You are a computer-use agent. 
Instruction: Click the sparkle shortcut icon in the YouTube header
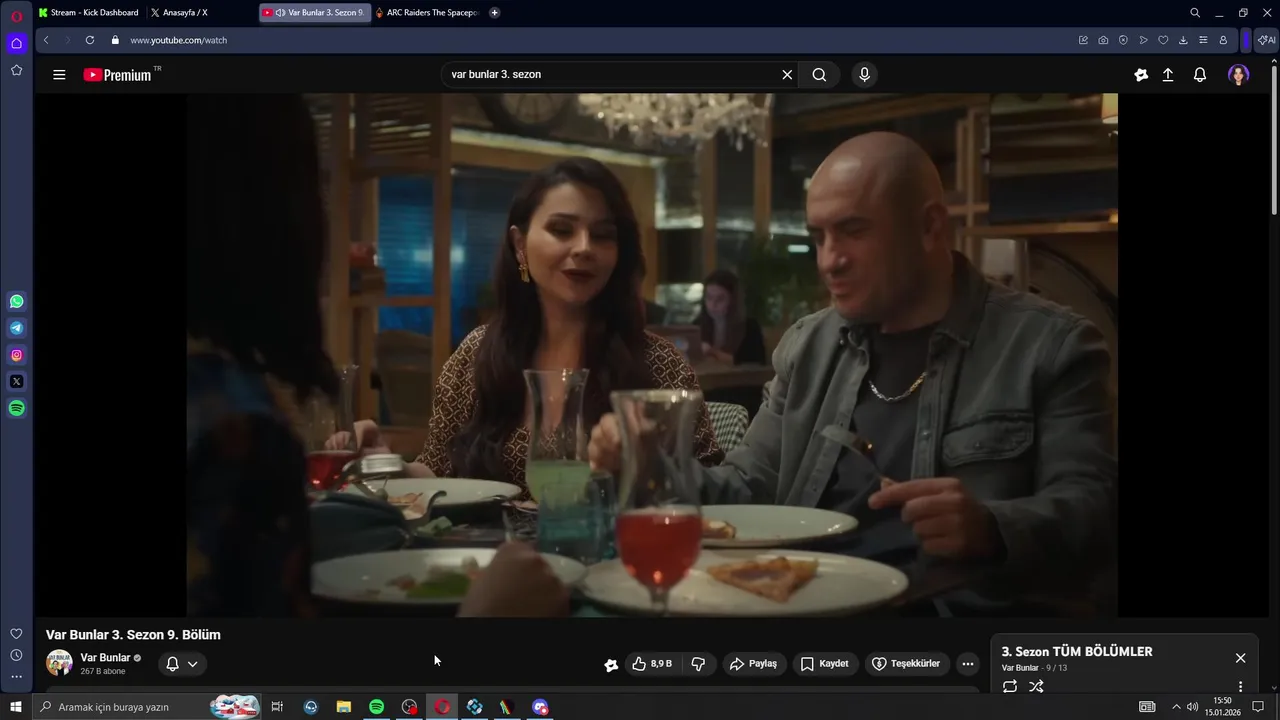pyautogui.click(x=1141, y=75)
